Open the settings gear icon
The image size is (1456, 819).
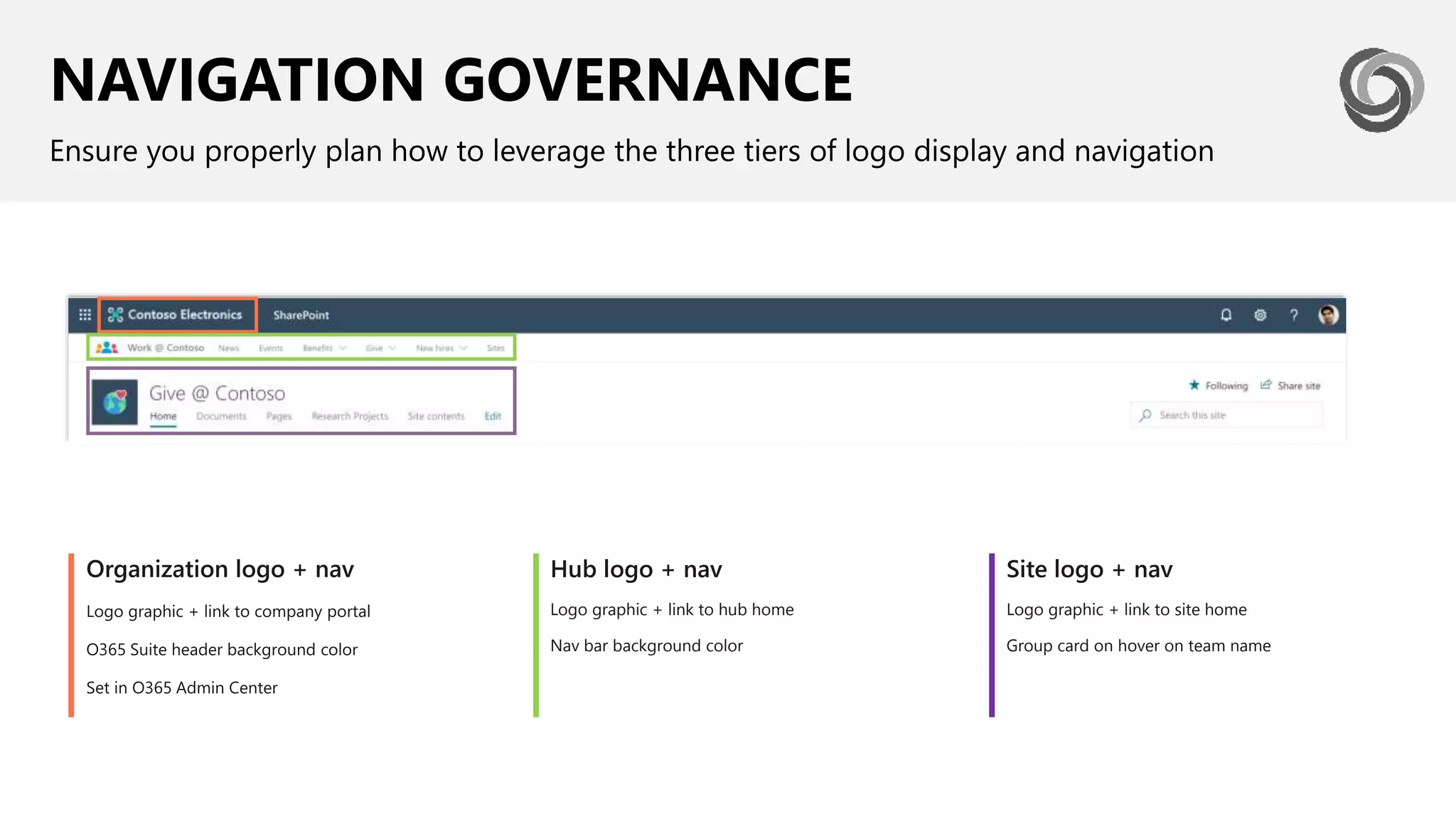1260,315
